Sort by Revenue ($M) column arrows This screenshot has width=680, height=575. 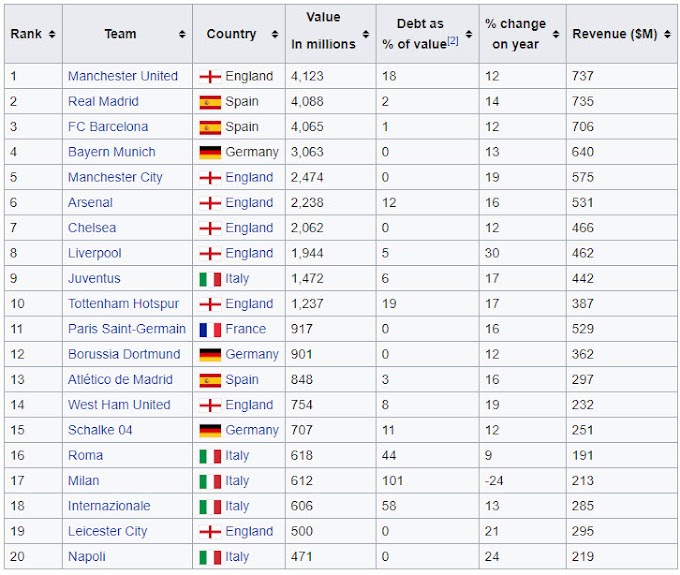click(667, 34)
